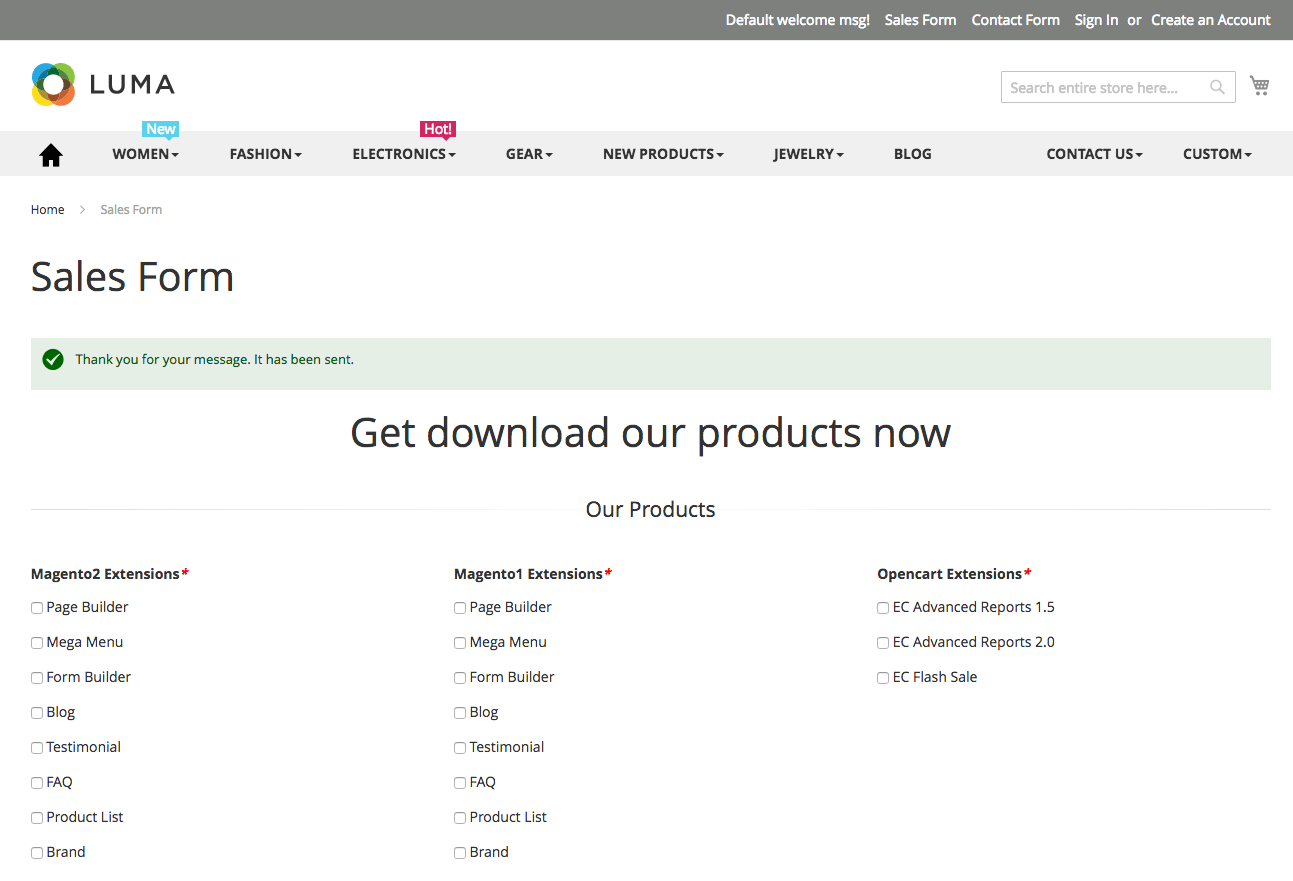
Task: Open the Fashion dropdown menu
Action: coord(265,154)
